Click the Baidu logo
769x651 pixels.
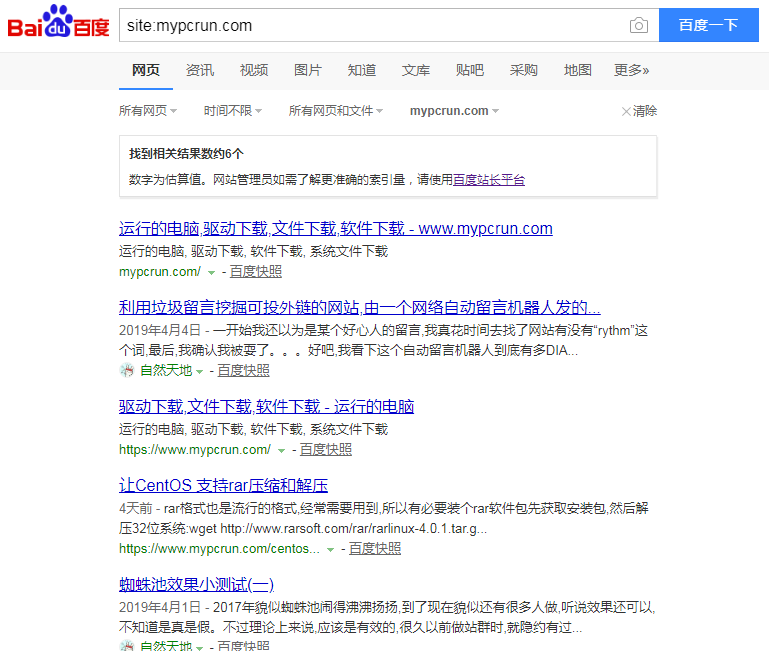point(58,22)
